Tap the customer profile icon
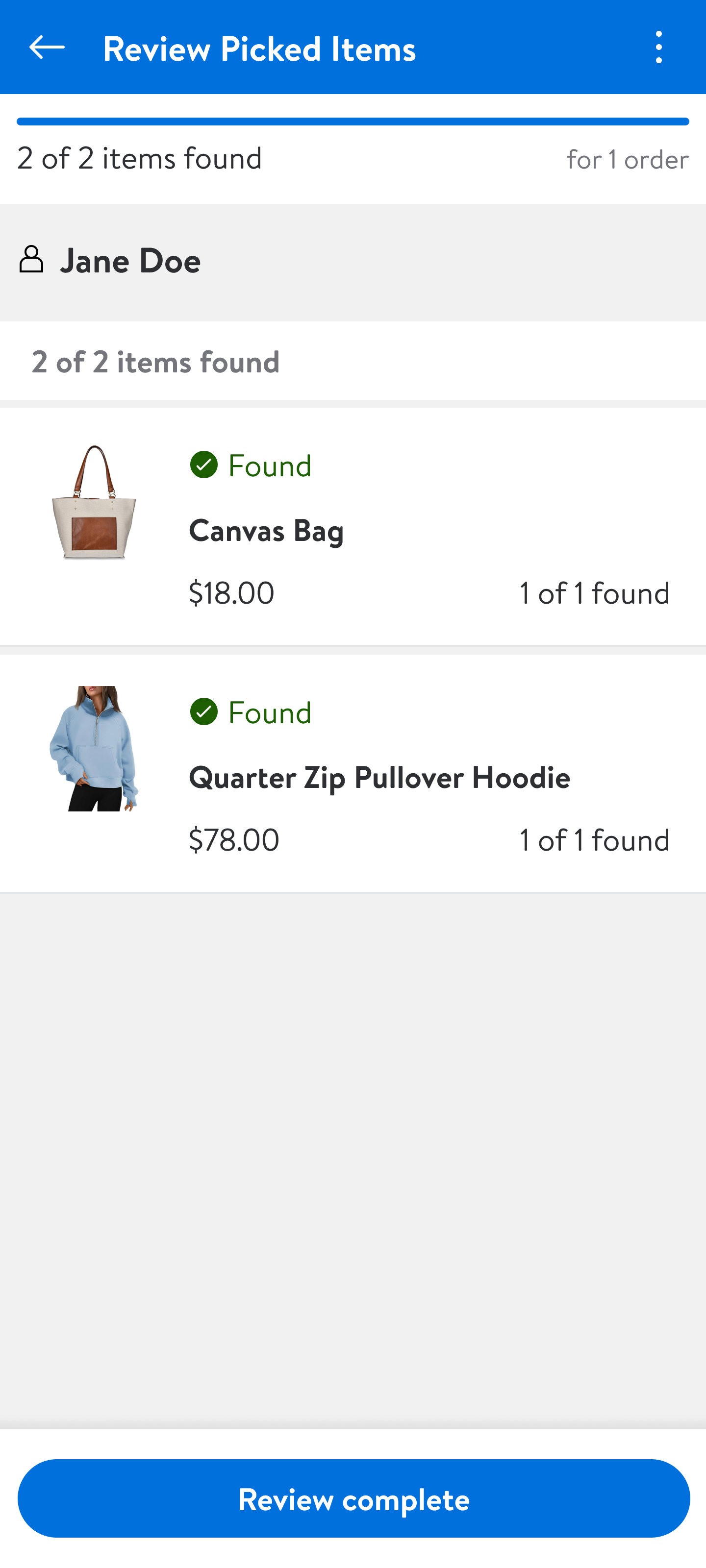The image size is (706, 1568). 31,260
